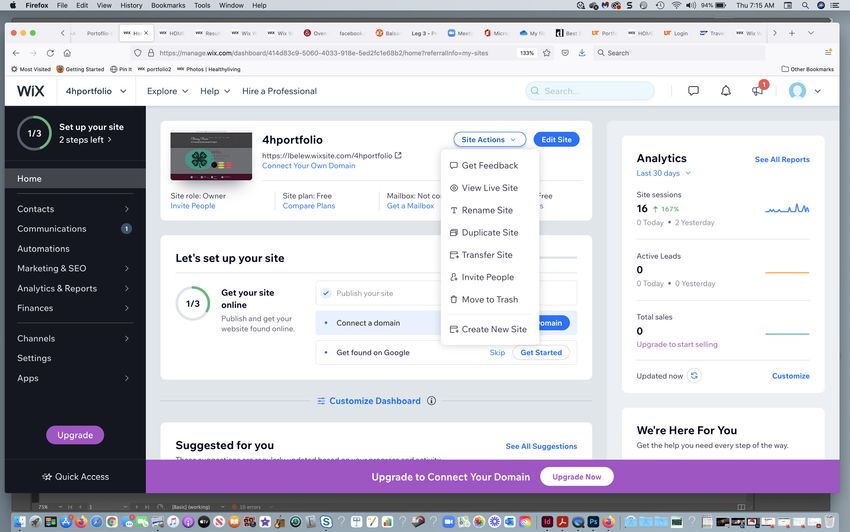
Task: Click the Upgrade Now button
Action: [577, 477]
